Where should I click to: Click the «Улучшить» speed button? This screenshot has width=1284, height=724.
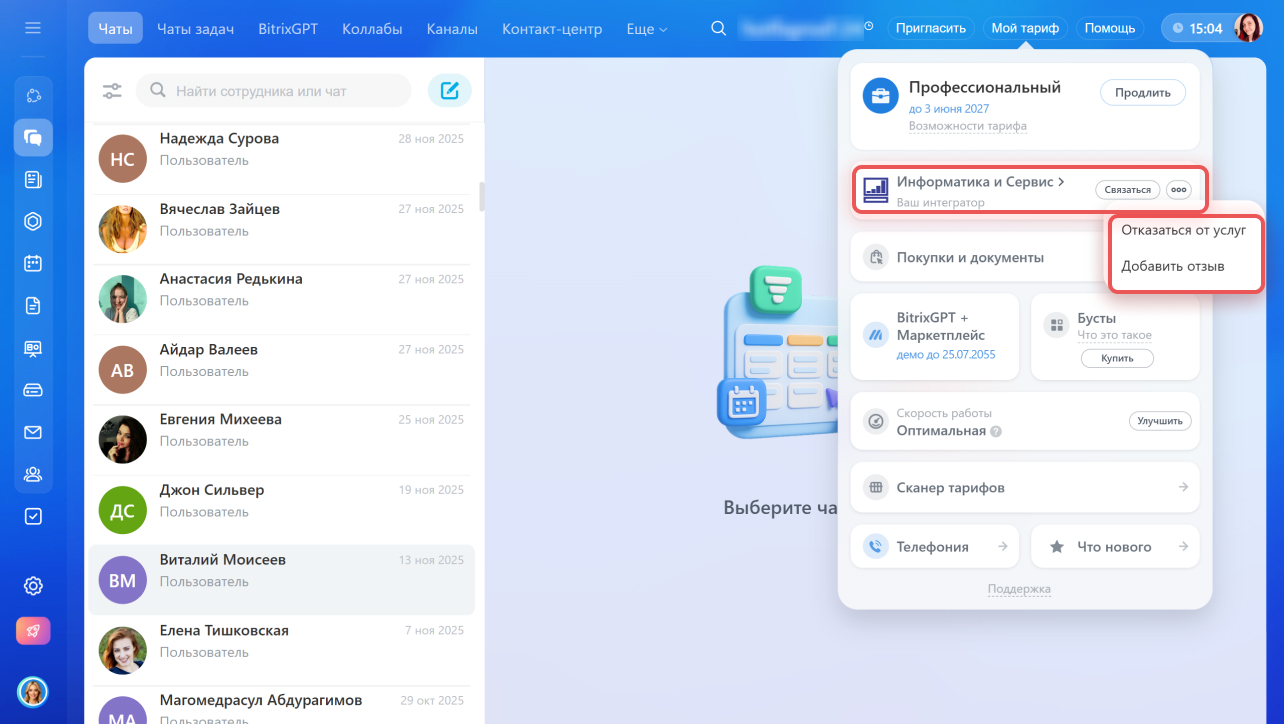1160,421
